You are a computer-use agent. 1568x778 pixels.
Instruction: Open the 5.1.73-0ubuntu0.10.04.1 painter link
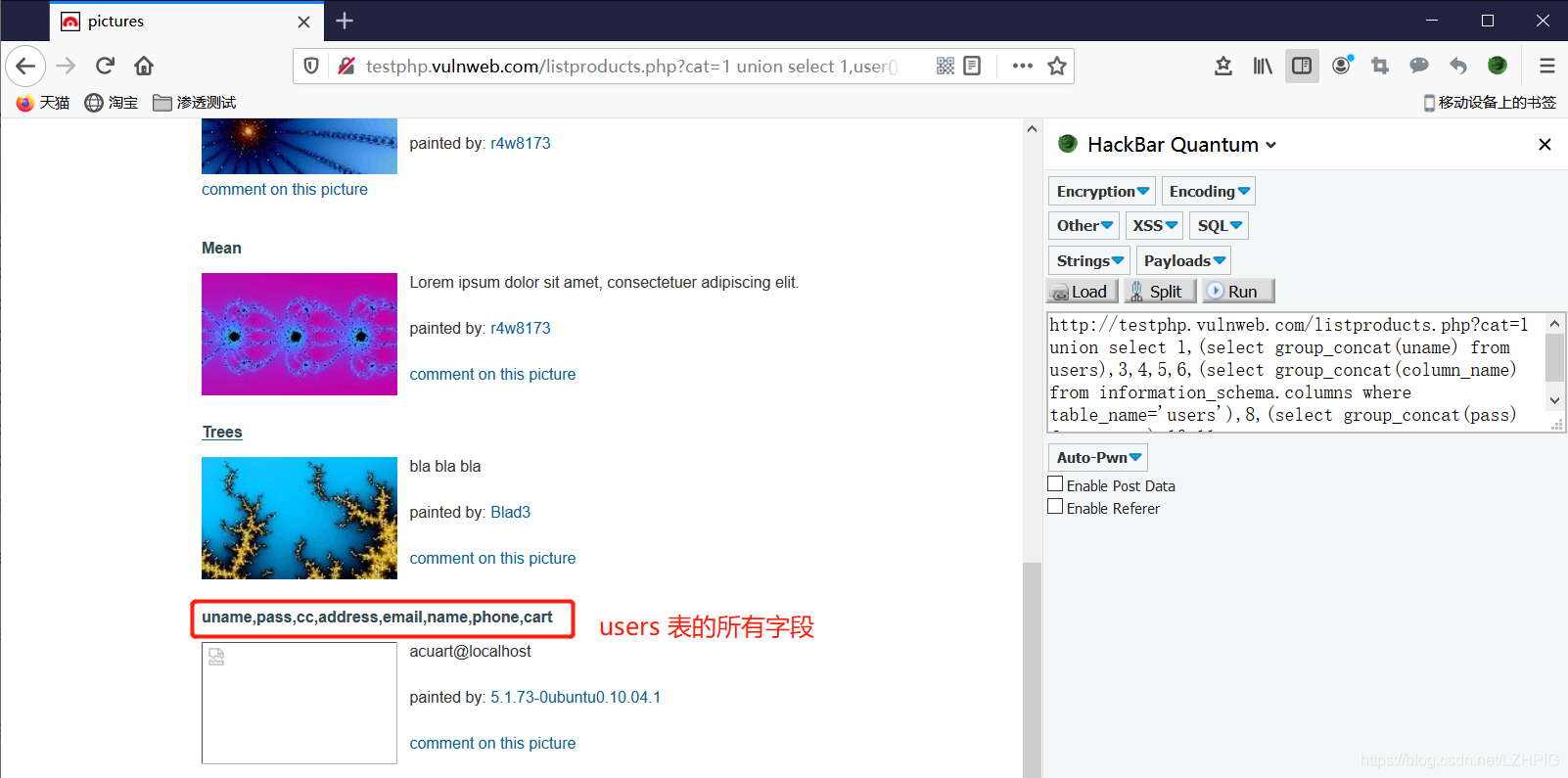pos(576,697)
